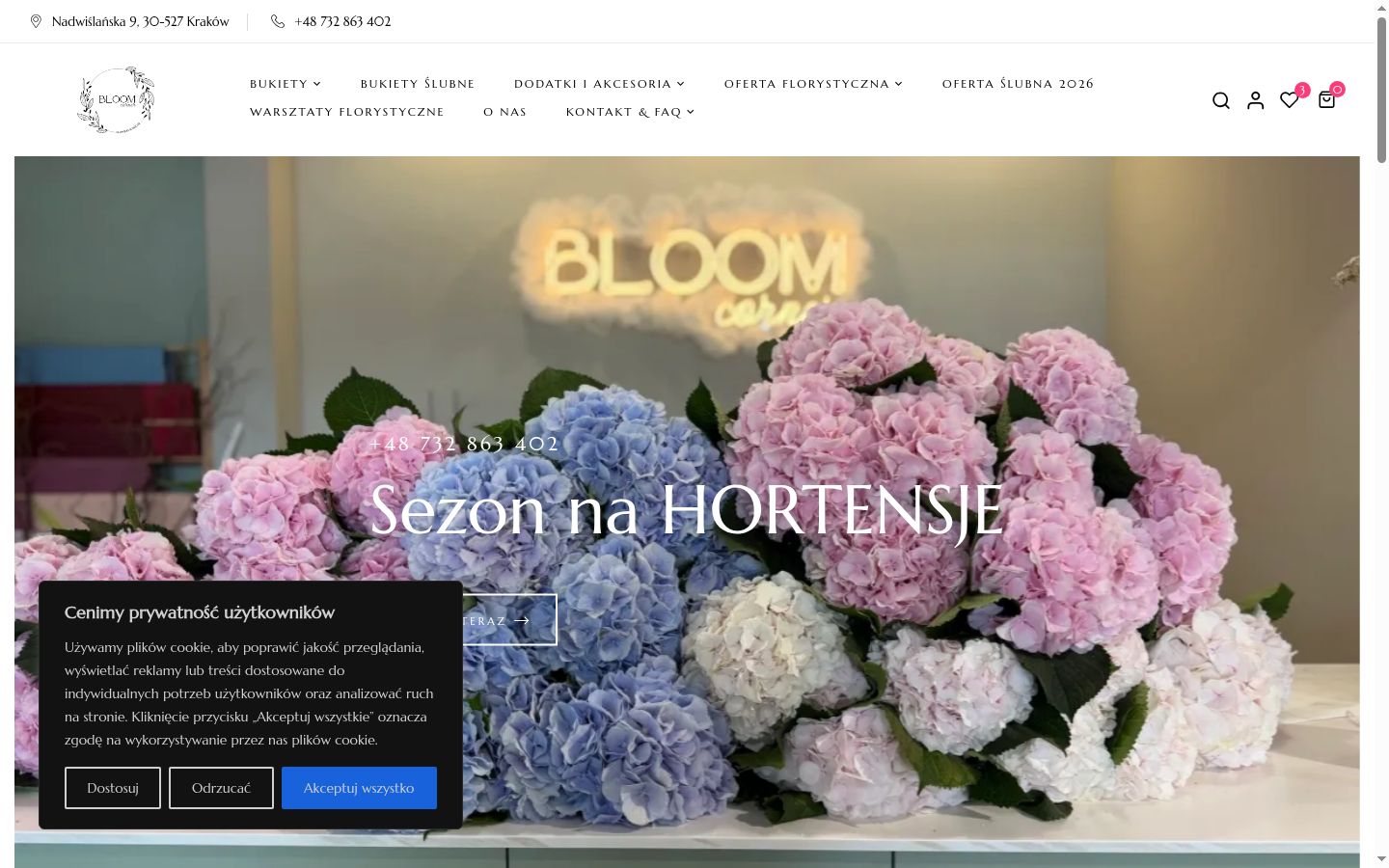Open the O Nas menu item
The width and height of the screenshot is (1389, 868).
pos(505,112)
